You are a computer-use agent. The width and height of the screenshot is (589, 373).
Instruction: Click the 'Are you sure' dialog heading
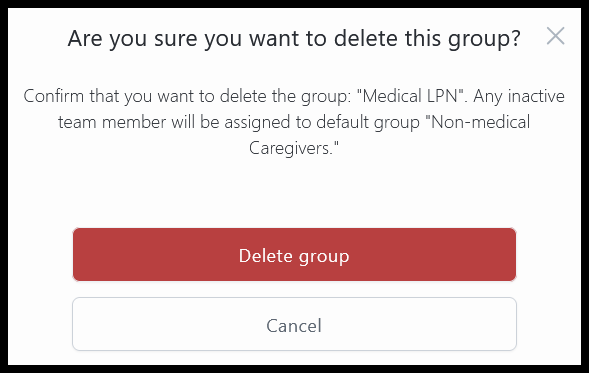coord(294,38)
